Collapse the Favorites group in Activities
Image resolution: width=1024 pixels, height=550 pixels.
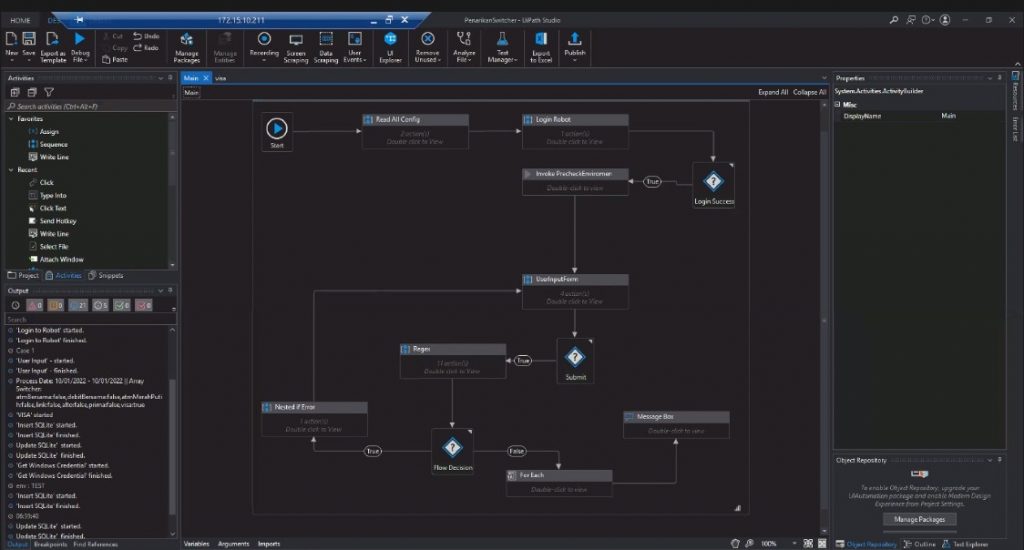(x=11, y=119)
